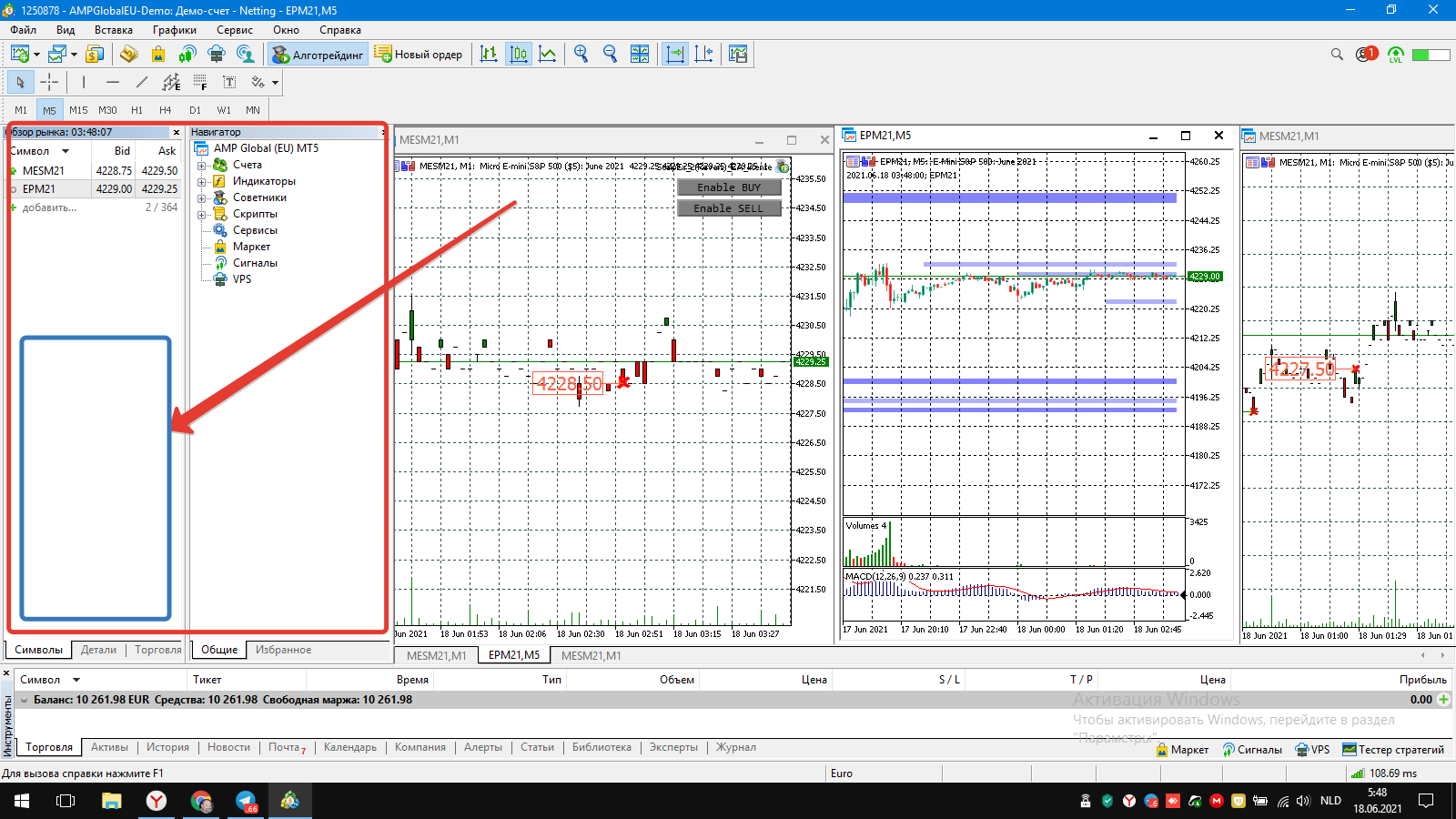Switch to the История tab

coord(168,747)
